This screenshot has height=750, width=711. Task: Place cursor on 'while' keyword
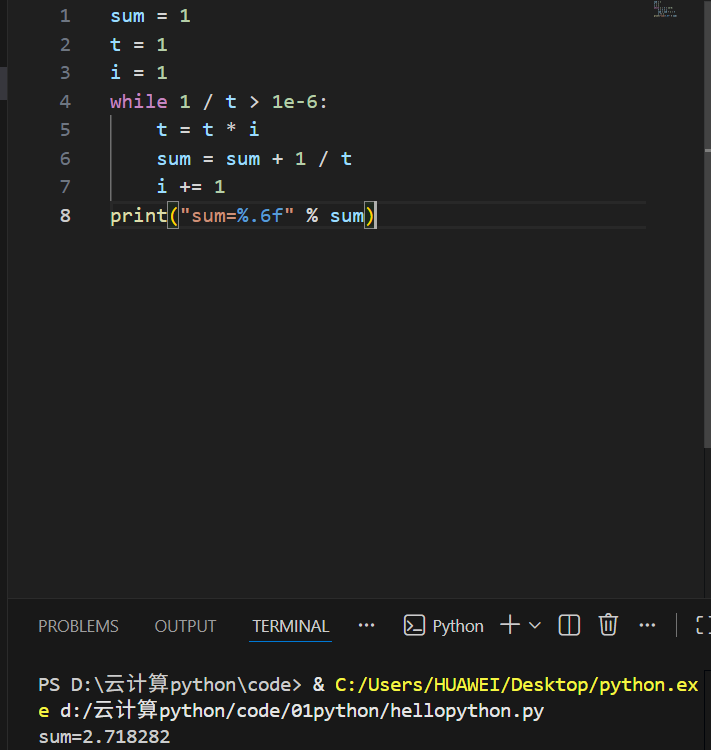[139, 101]
